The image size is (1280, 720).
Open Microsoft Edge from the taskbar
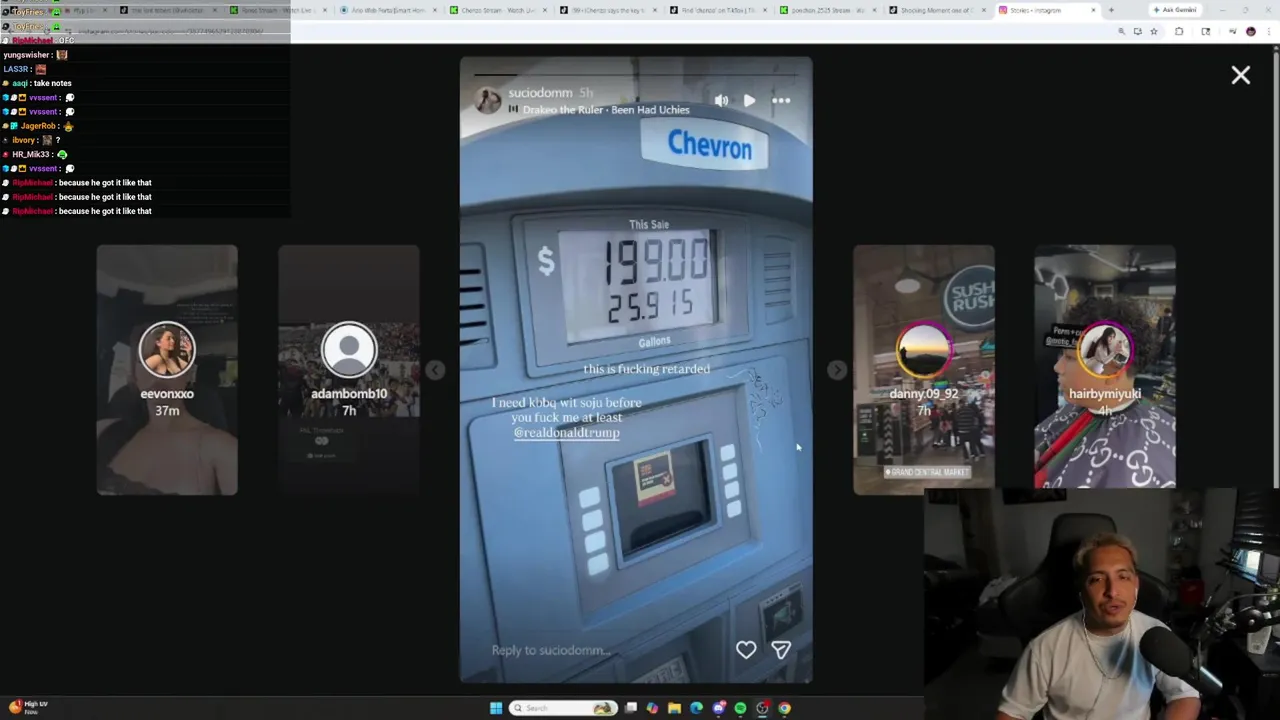point(696,708)
